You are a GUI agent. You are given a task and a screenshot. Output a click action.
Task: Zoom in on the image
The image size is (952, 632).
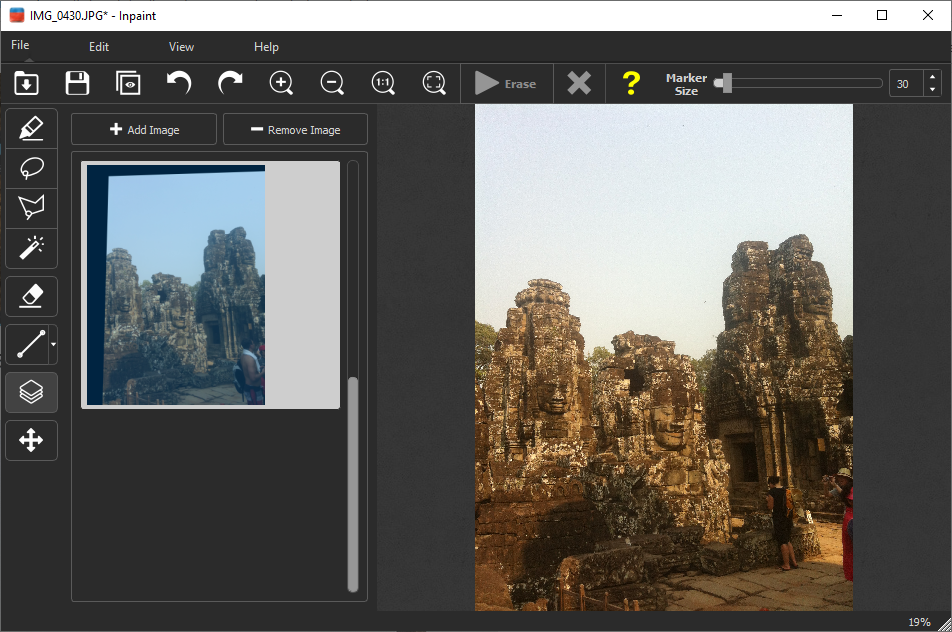281,83
